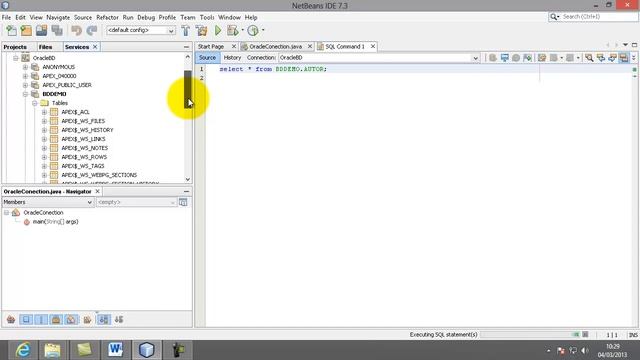Image resolution: width=640 pixels, height=360 pixels.
Task: Click SQL execution progress bar in status bar
Action: coord(530,335)
